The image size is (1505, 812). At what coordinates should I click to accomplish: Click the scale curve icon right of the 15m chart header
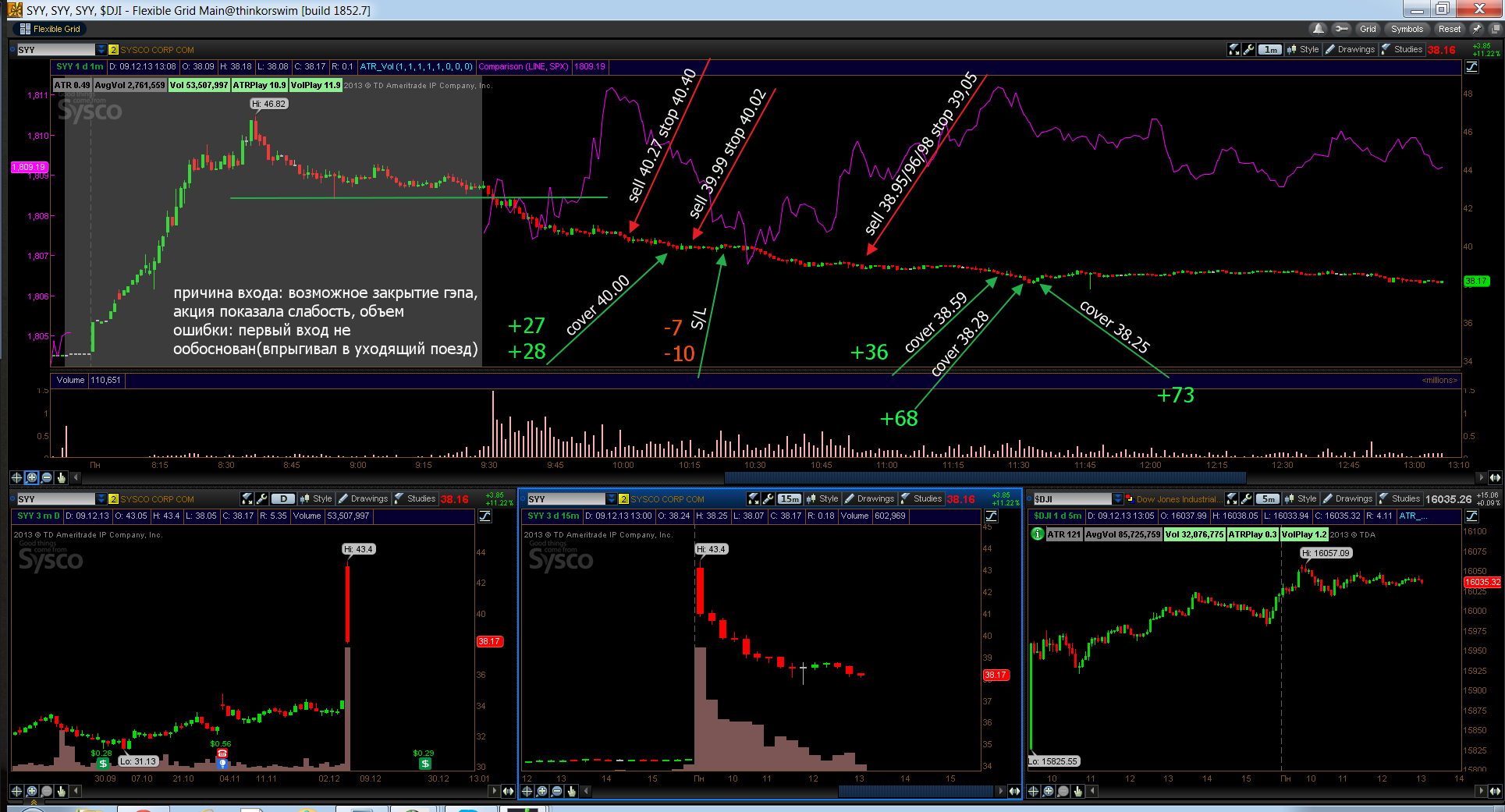(992, 516)
